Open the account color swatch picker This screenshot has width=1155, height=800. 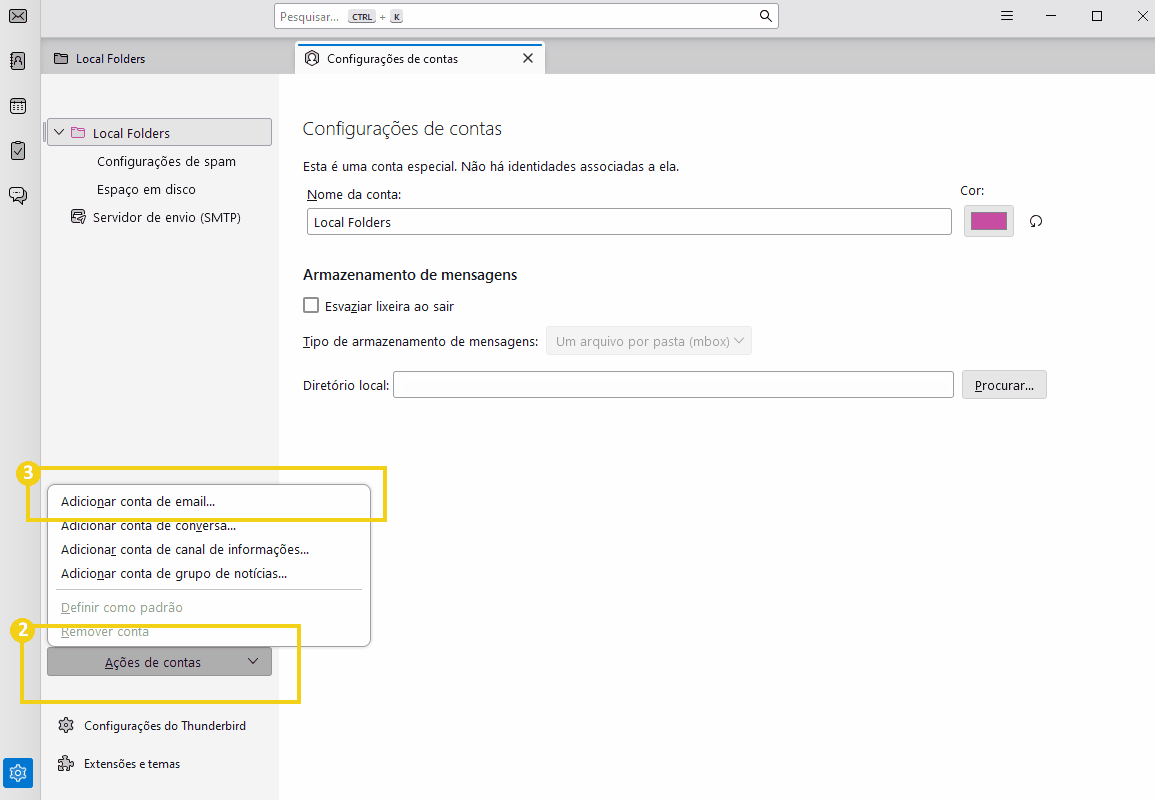coord(988,221)
